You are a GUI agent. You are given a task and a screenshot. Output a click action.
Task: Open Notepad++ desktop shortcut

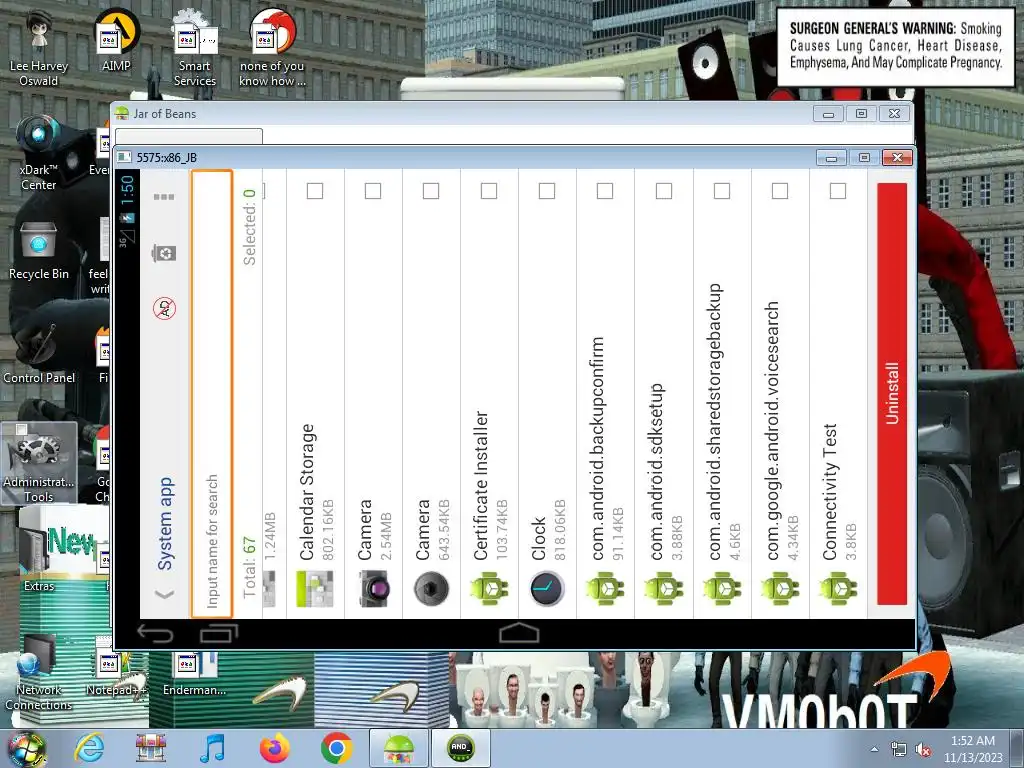pyautogui.click(x=116, y=666)
